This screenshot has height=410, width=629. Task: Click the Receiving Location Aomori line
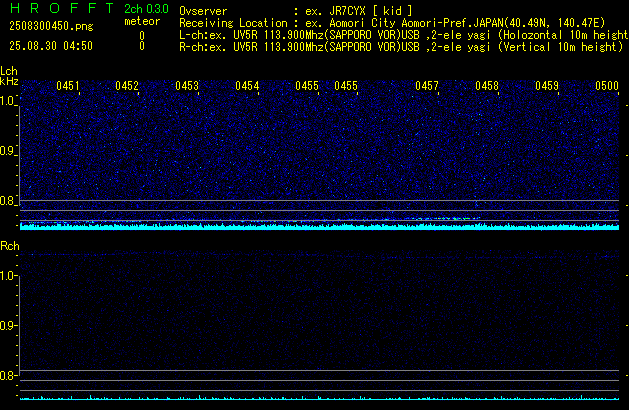pos(392,23)
